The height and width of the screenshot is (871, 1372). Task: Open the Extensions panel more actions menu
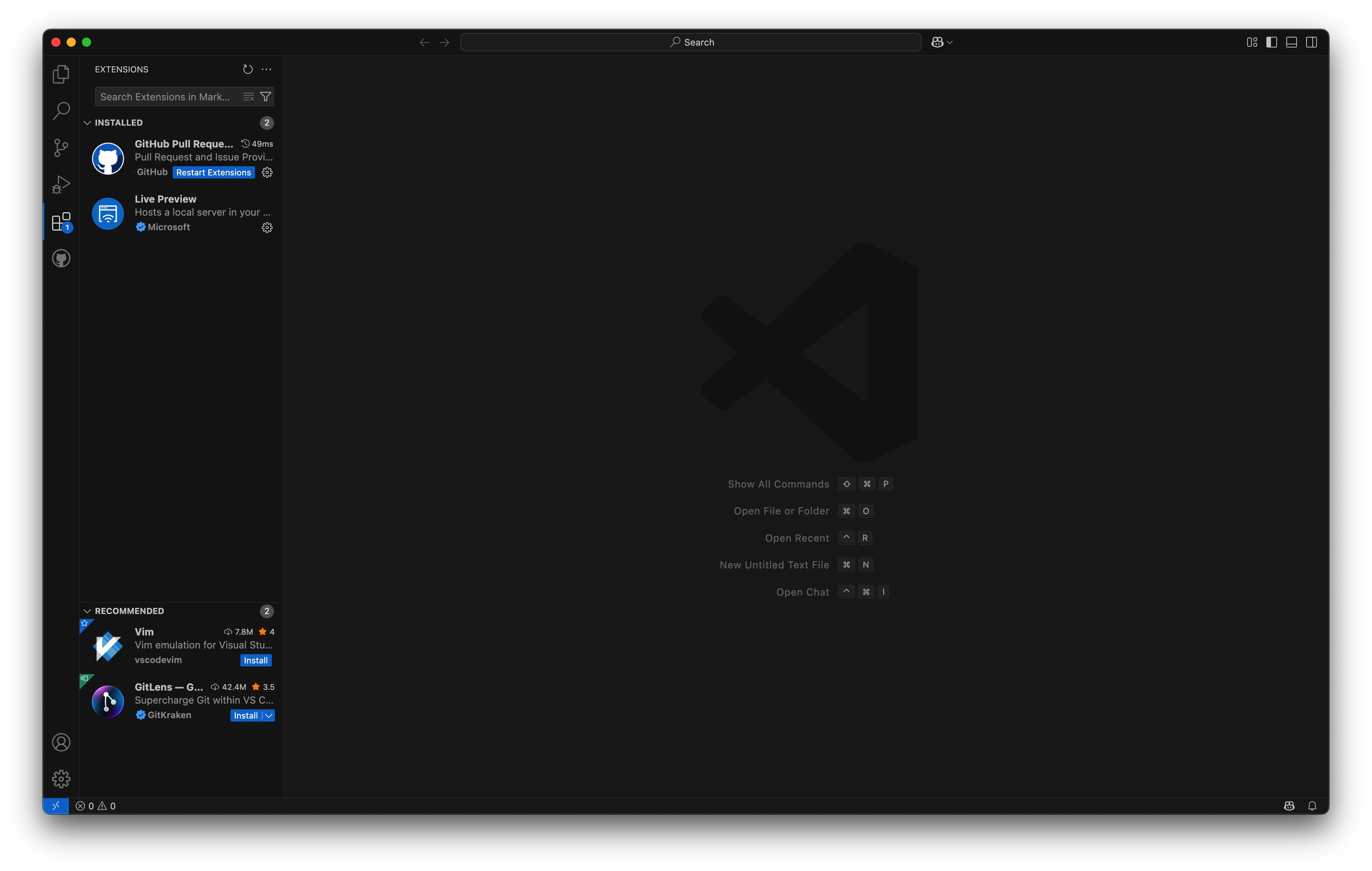click(266, 69)
